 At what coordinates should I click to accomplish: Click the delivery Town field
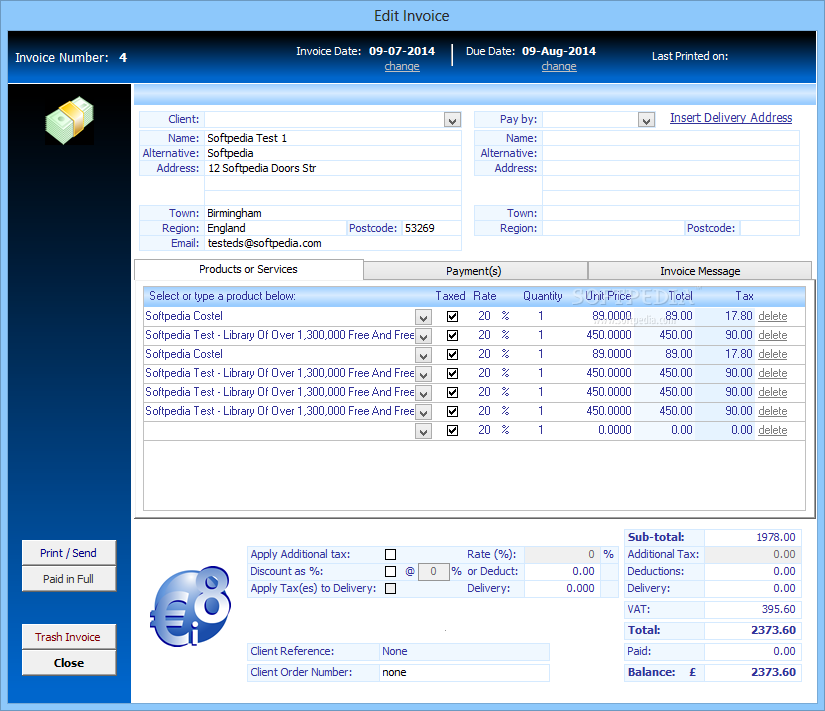pyautogui.click(x=671, y=213)
